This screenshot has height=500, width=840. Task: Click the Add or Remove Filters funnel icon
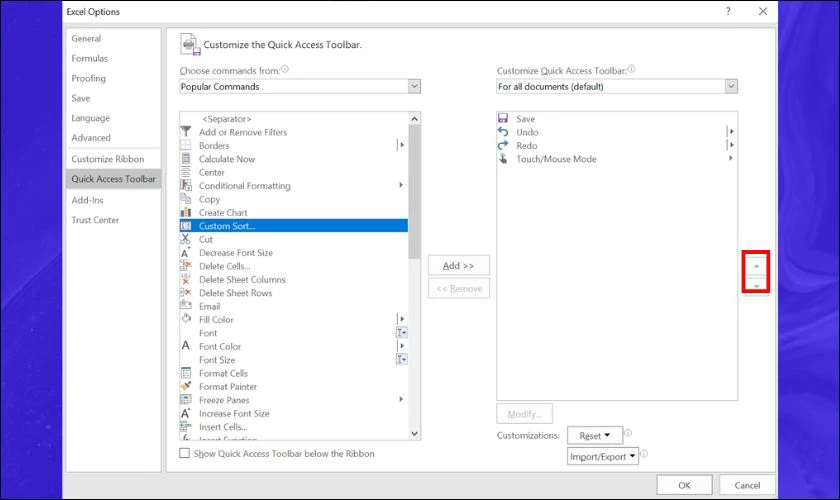(x=186, y=132)
